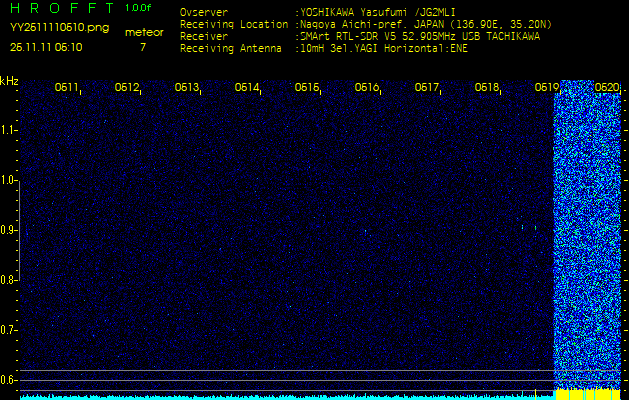The width and height of the screenshot is (629, 400).
Task: Click the yellow bar at the bottom right
Action: [588, 394]
